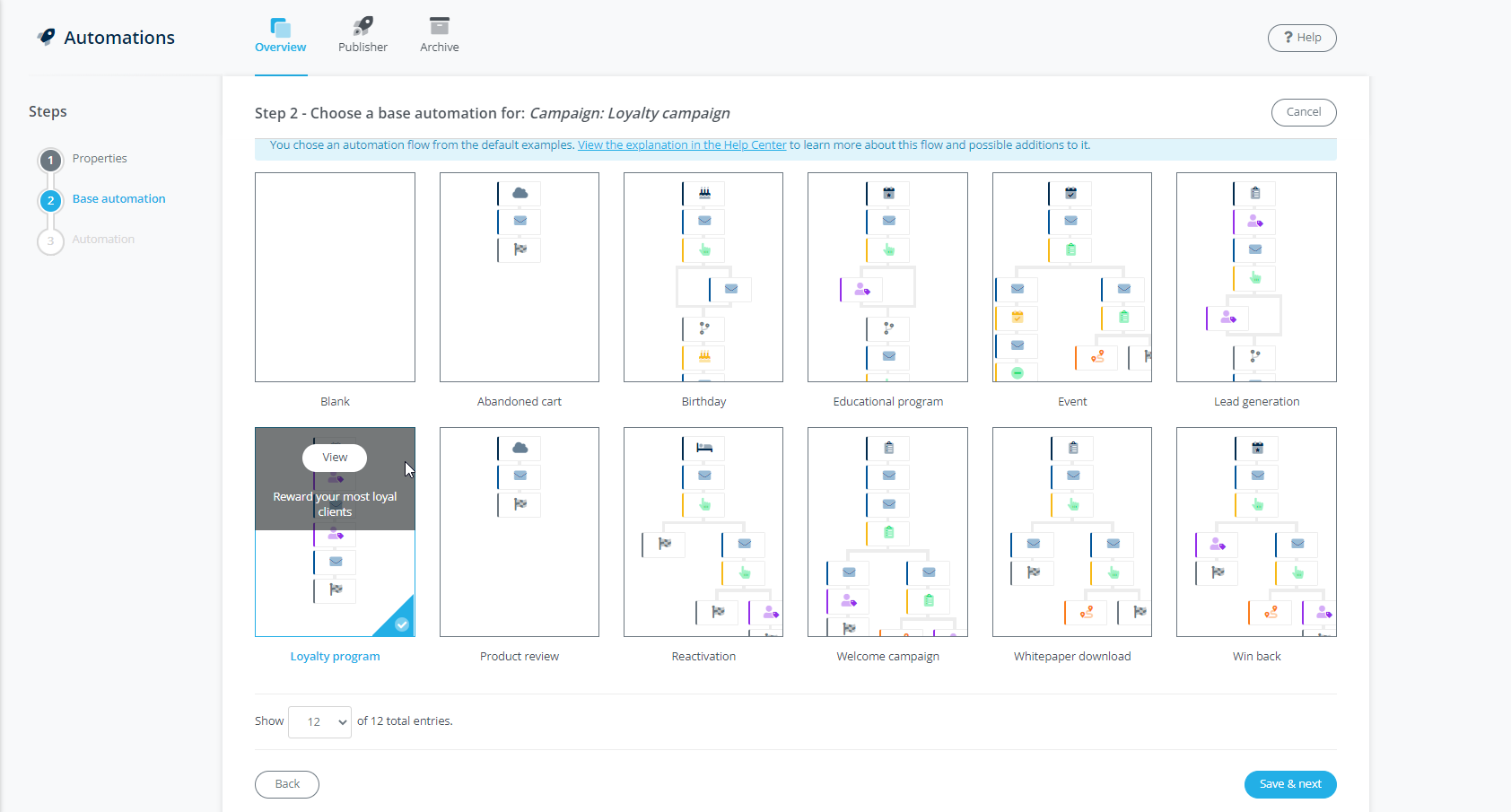Click the Automations rocket logo icon
Viewport: 1511px width, 812px height.
tap(47, 37)
